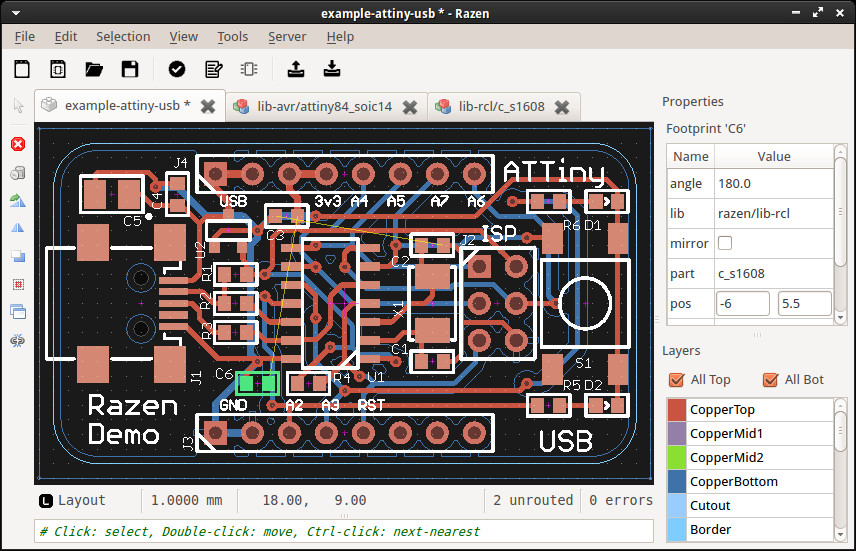This screenshot has height=551, width=856.
Task: Click the gray cylinder-and-cube side tool
Action: coord(18,173)
